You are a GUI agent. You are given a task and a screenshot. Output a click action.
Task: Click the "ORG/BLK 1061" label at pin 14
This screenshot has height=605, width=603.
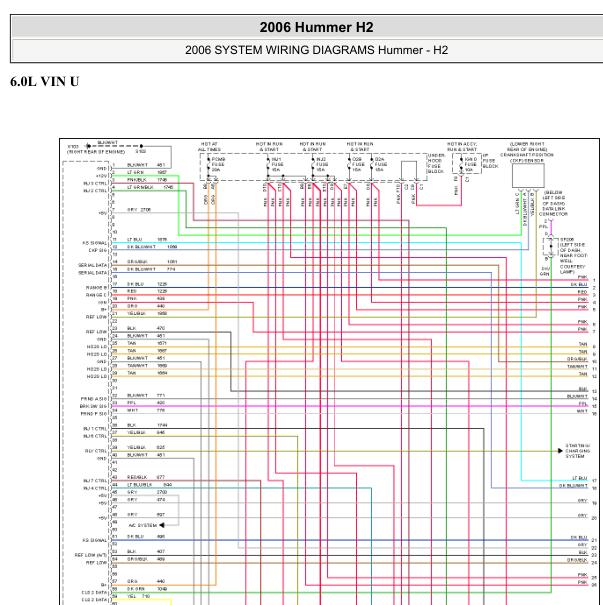tap(152, 262)
